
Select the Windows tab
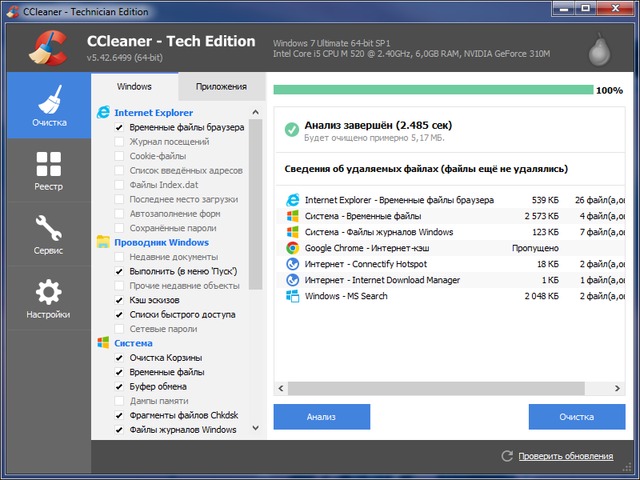(134, 87)
